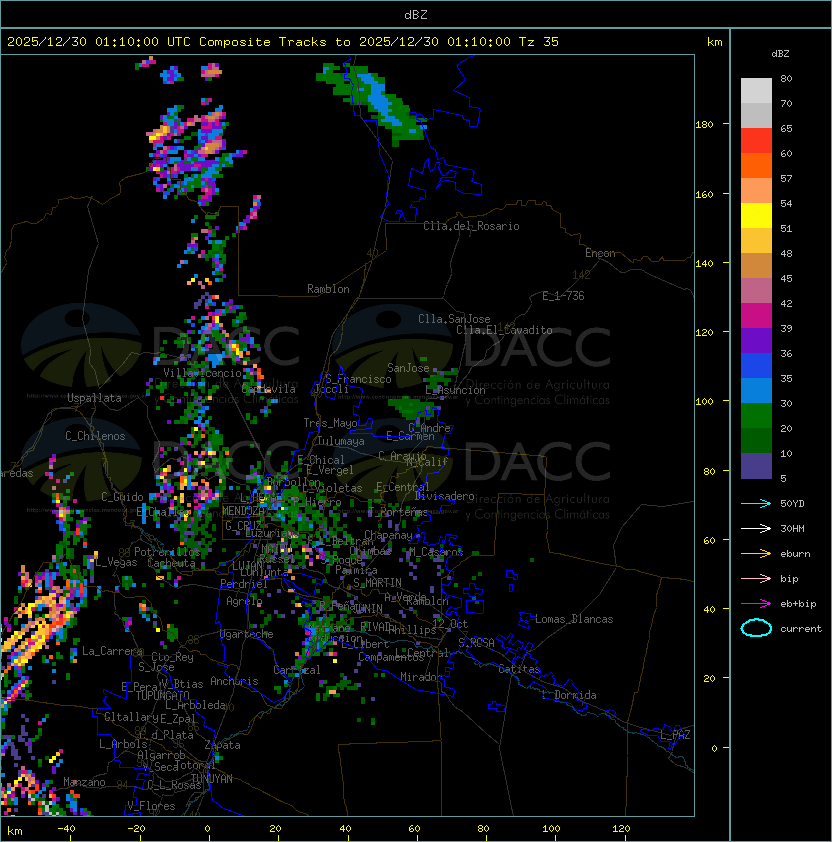Viewport: 832px width, 842px height.
Task: Click the 'Villavicencio' map label
Action: pos(202,373)
